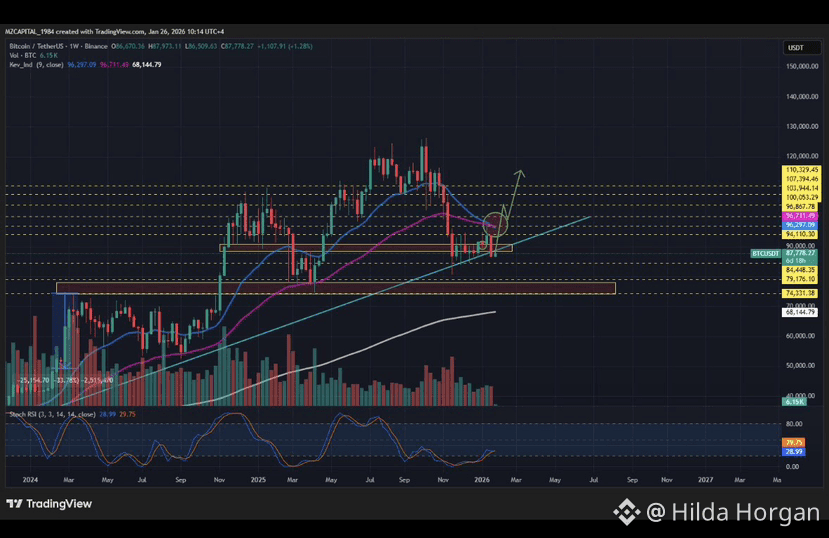
Task: Click the 94,110.30 yellow price label
Action: (800, 234)
